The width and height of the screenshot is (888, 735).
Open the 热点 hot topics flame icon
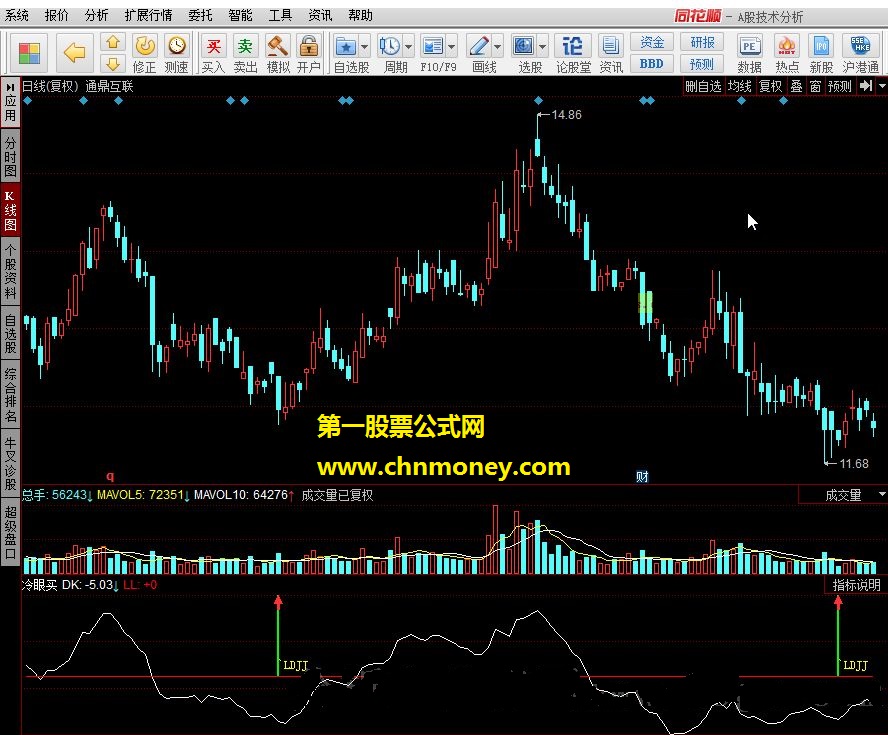tap(787, 54)
